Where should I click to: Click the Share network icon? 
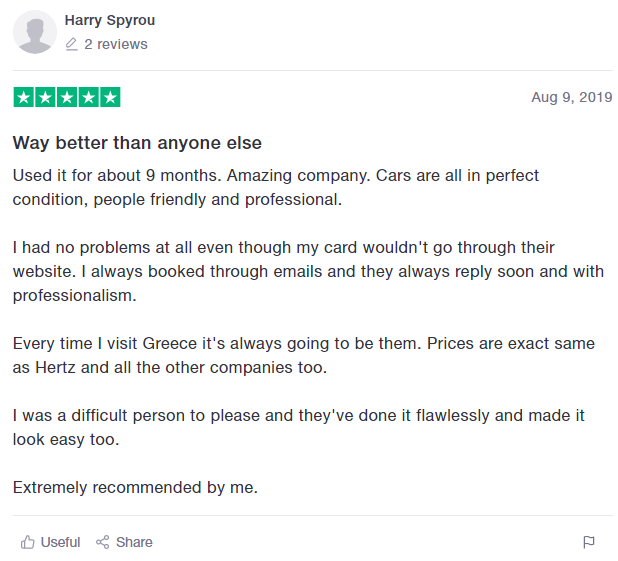[x=102, y=542]
